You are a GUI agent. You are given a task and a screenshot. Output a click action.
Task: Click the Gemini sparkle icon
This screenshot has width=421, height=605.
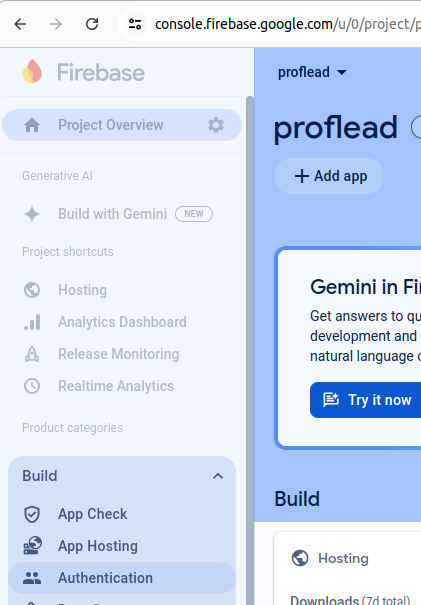coord(32,214)
